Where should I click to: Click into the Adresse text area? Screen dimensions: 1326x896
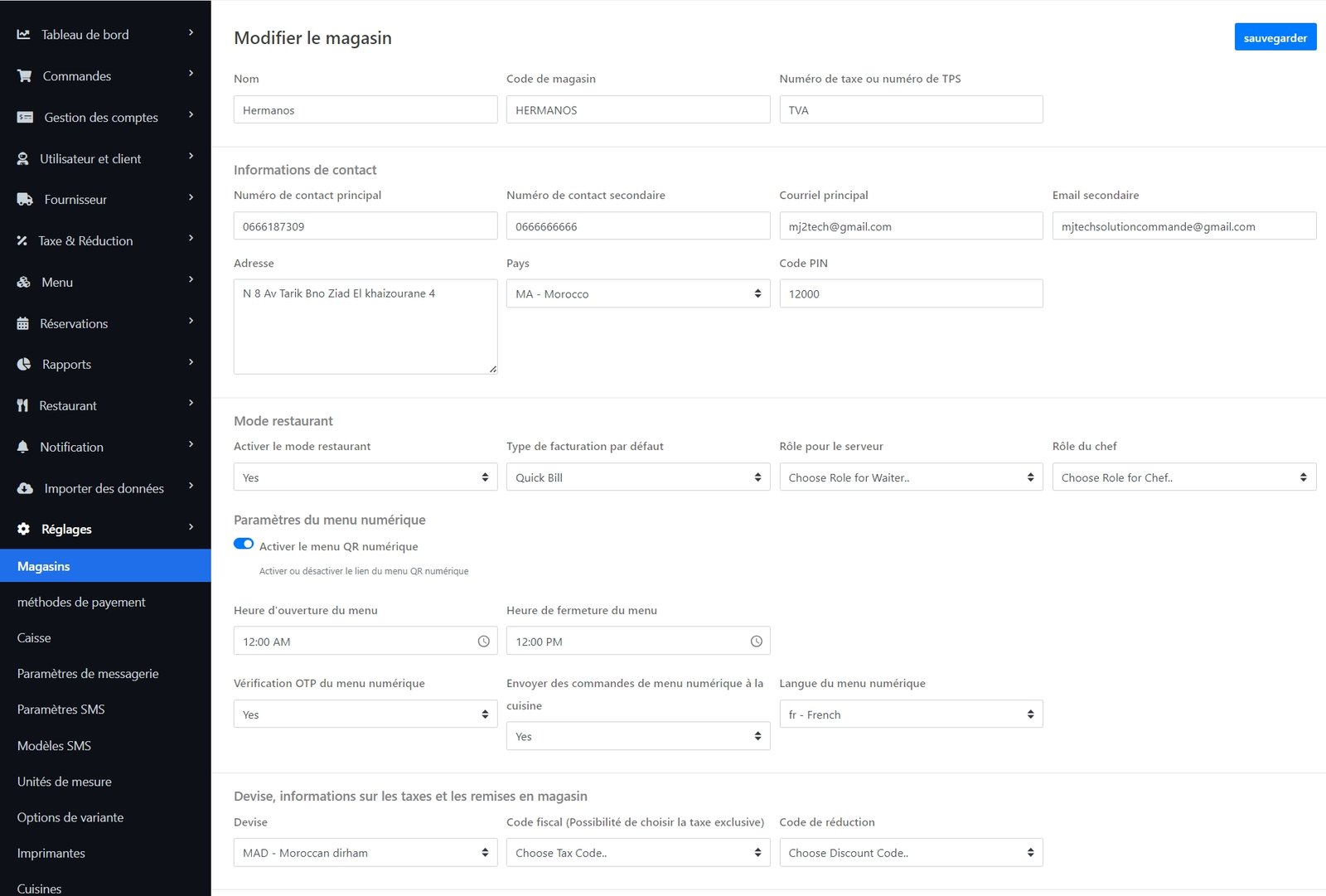point(365,327)
